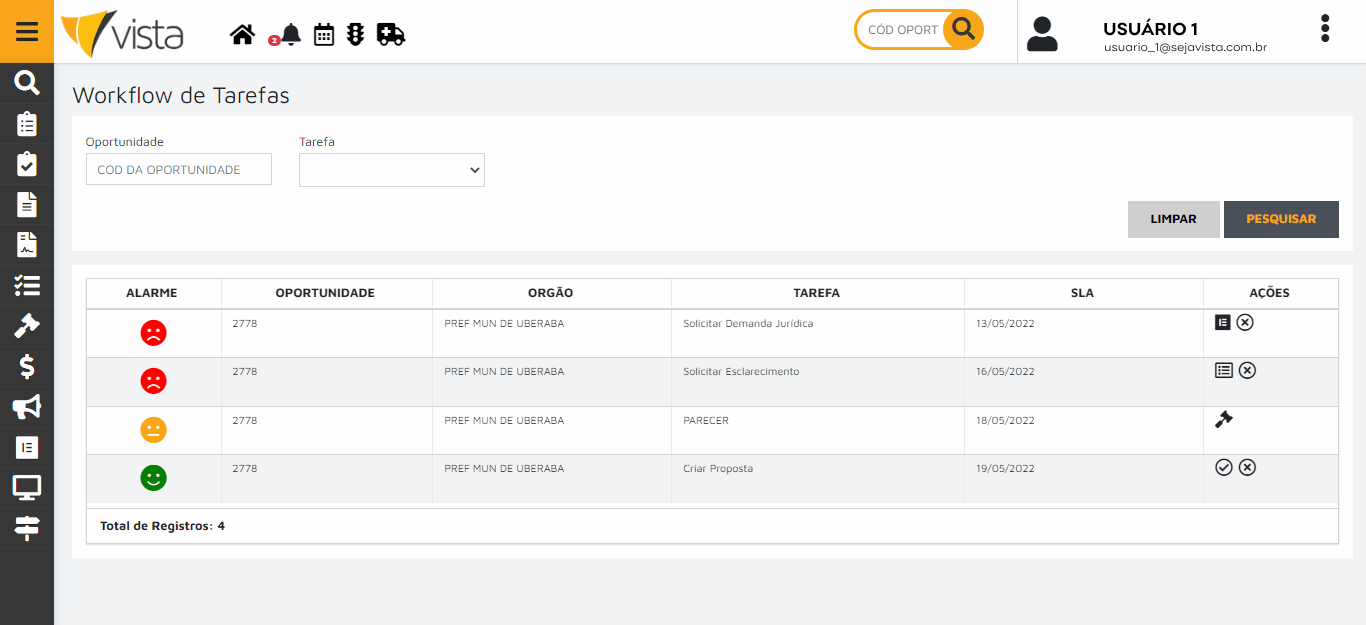Open the white square list icon in sidebar

[27, 447]
